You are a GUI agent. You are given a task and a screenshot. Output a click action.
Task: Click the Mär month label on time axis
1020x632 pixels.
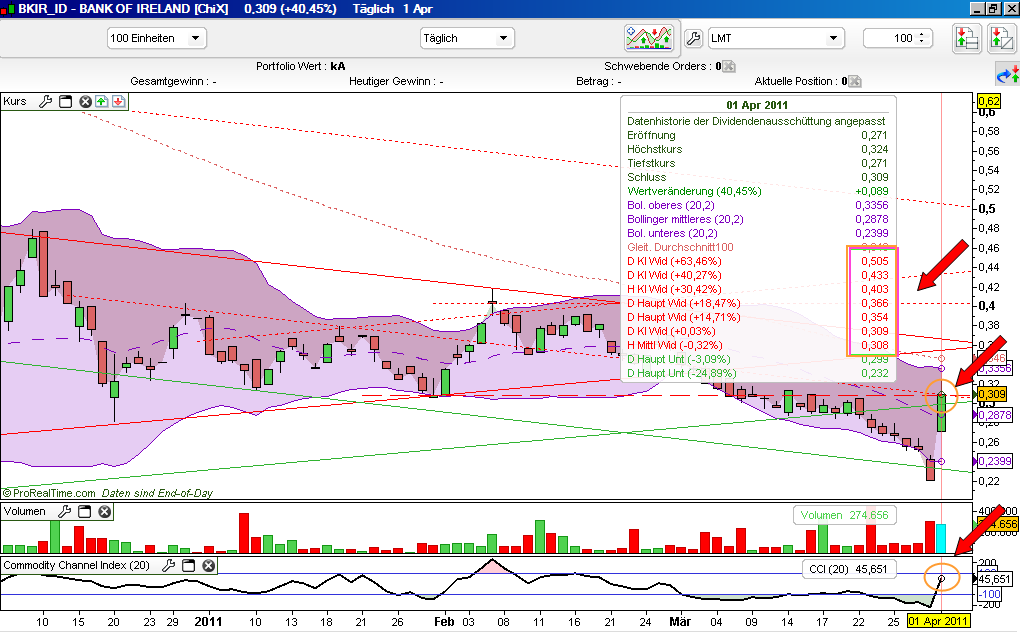(680, 622)
